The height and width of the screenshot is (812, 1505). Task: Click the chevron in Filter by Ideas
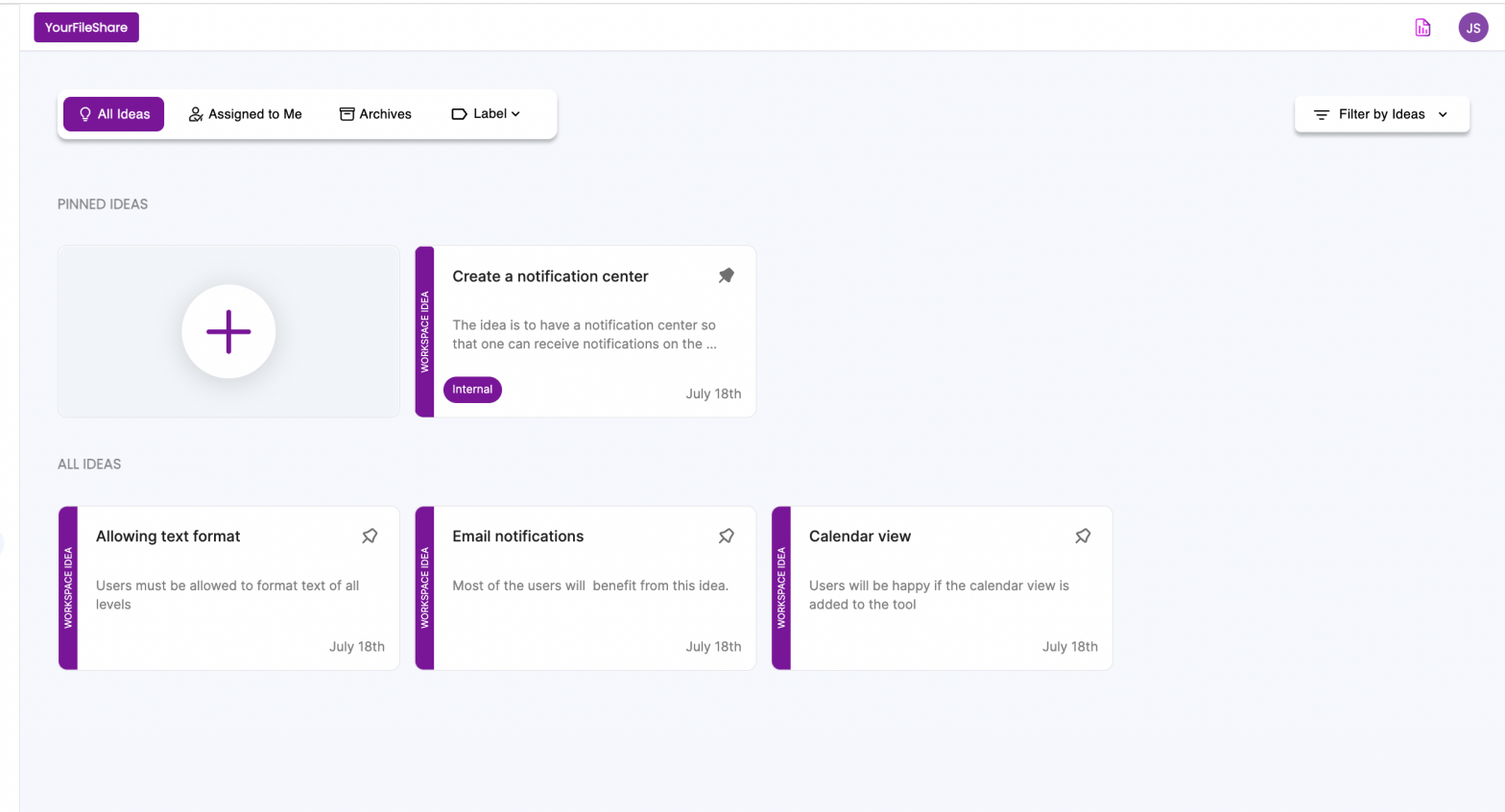click(1443, 115)
